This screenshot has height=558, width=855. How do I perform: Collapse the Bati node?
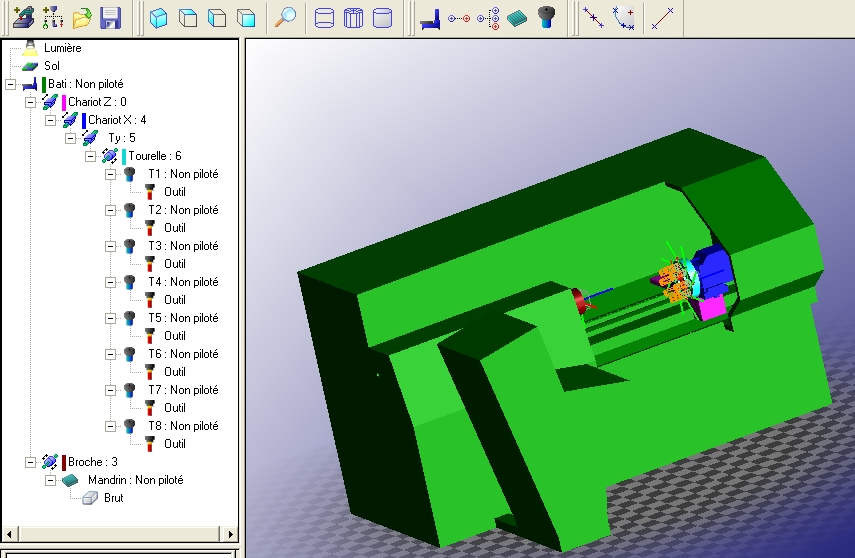click(10, 84)
